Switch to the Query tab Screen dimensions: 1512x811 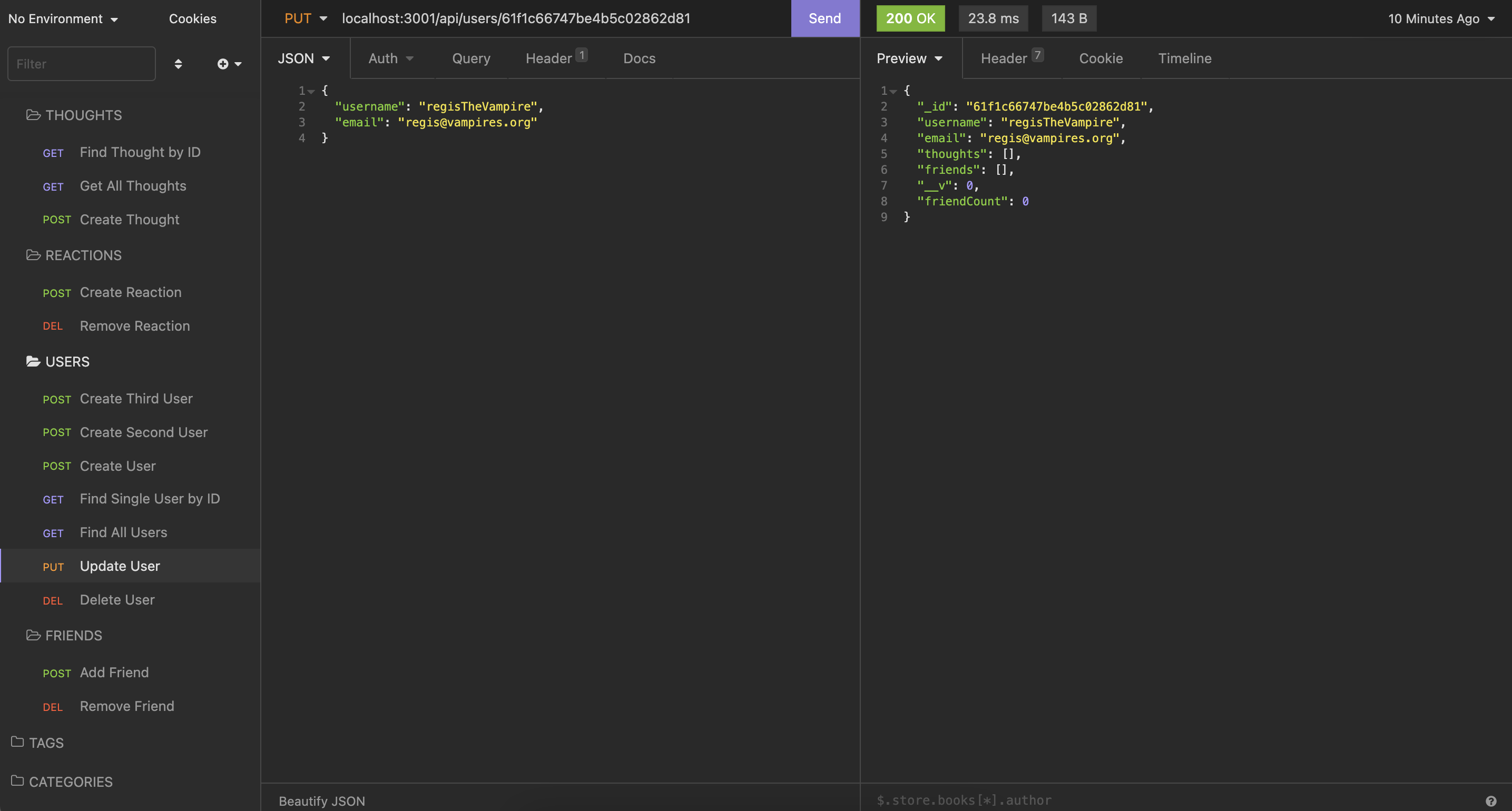coord(471,58)
